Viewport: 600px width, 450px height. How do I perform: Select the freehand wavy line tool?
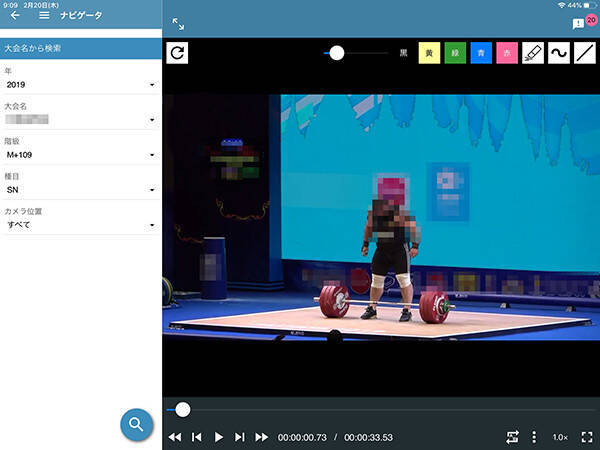tap(559, 53)
